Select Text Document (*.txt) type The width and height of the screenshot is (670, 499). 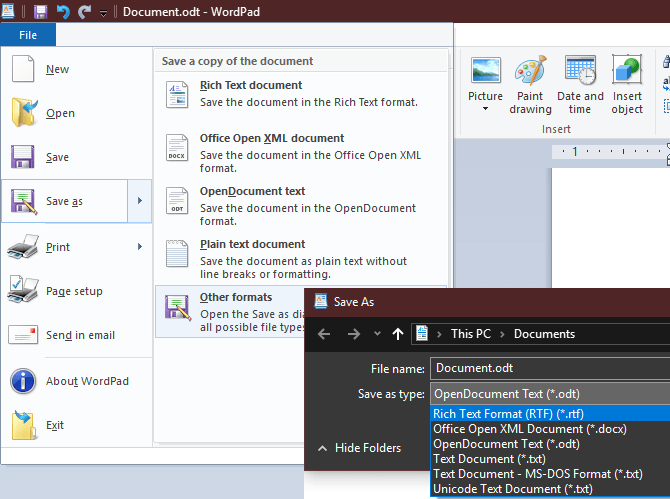pos(550,458)
